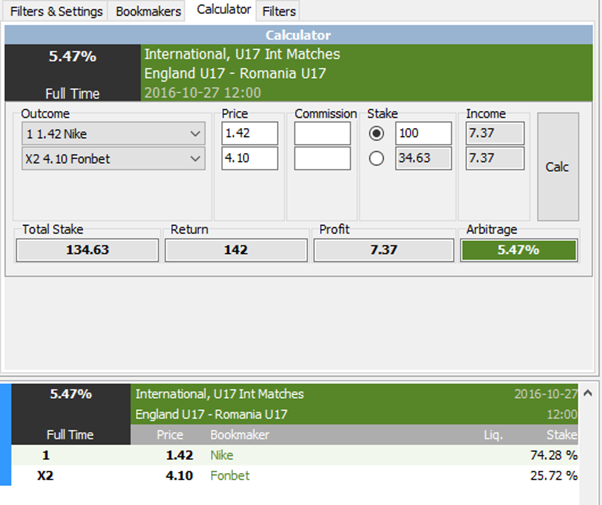The width and height of the screenshot is (602, 505).
Task: Select the radio button beside stake 34.63
Action: click(x=376, y=158)
